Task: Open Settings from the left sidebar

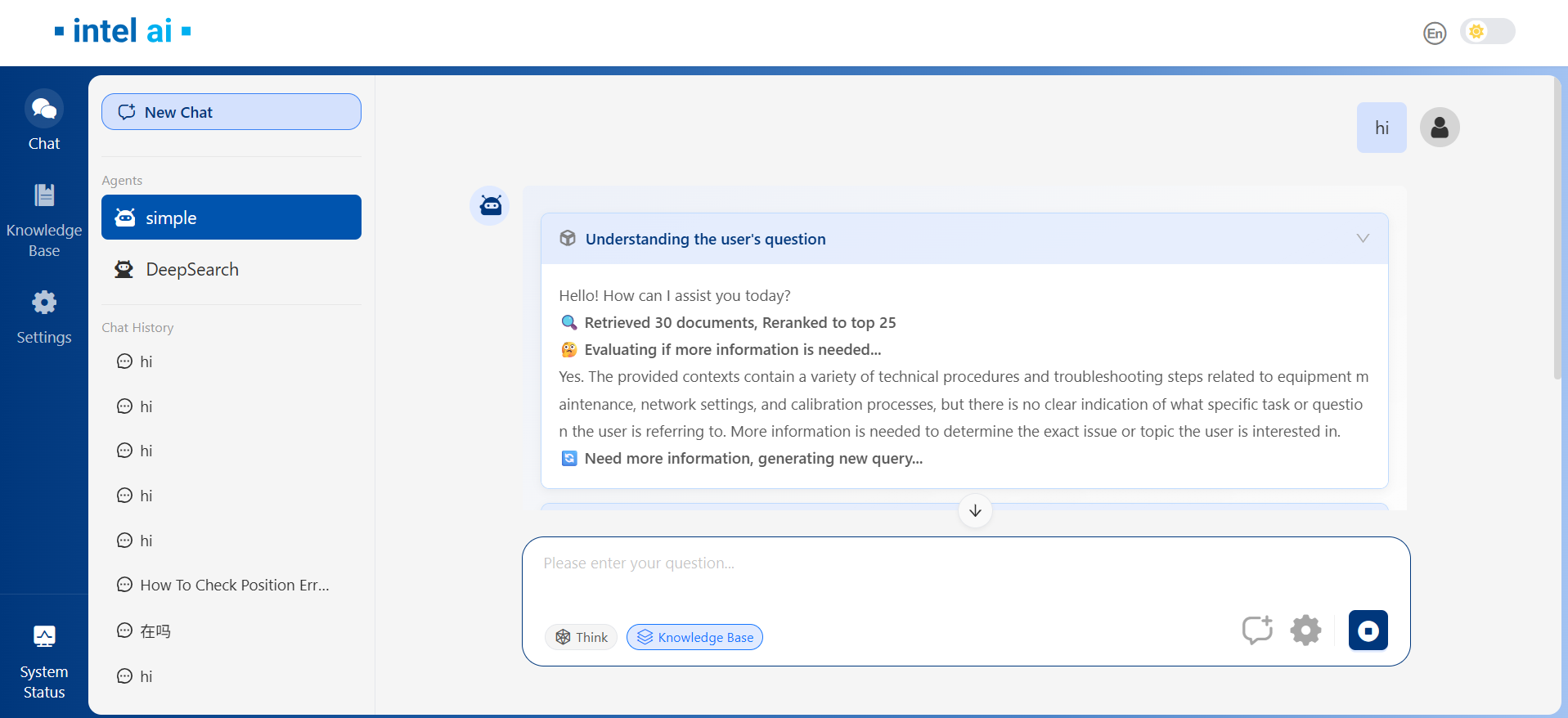Action: 44,317
